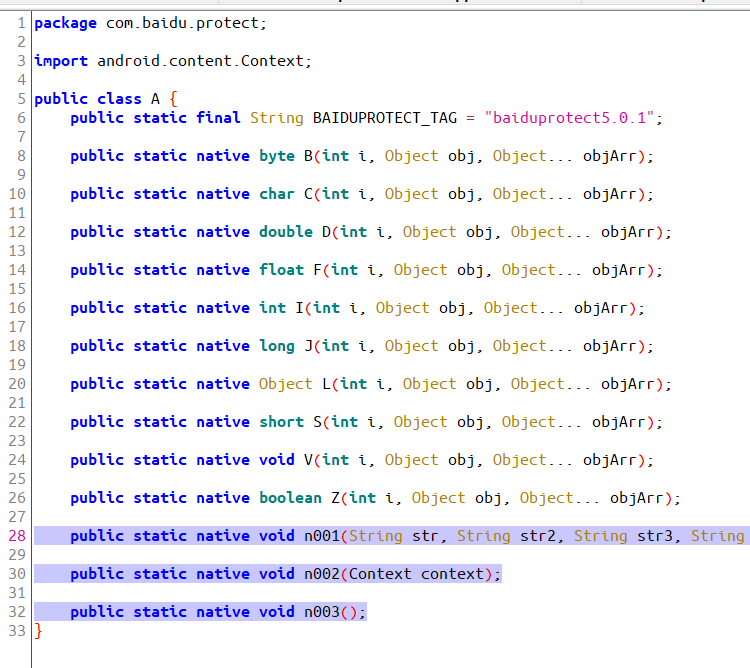Click the native method name V

[308, 460]
